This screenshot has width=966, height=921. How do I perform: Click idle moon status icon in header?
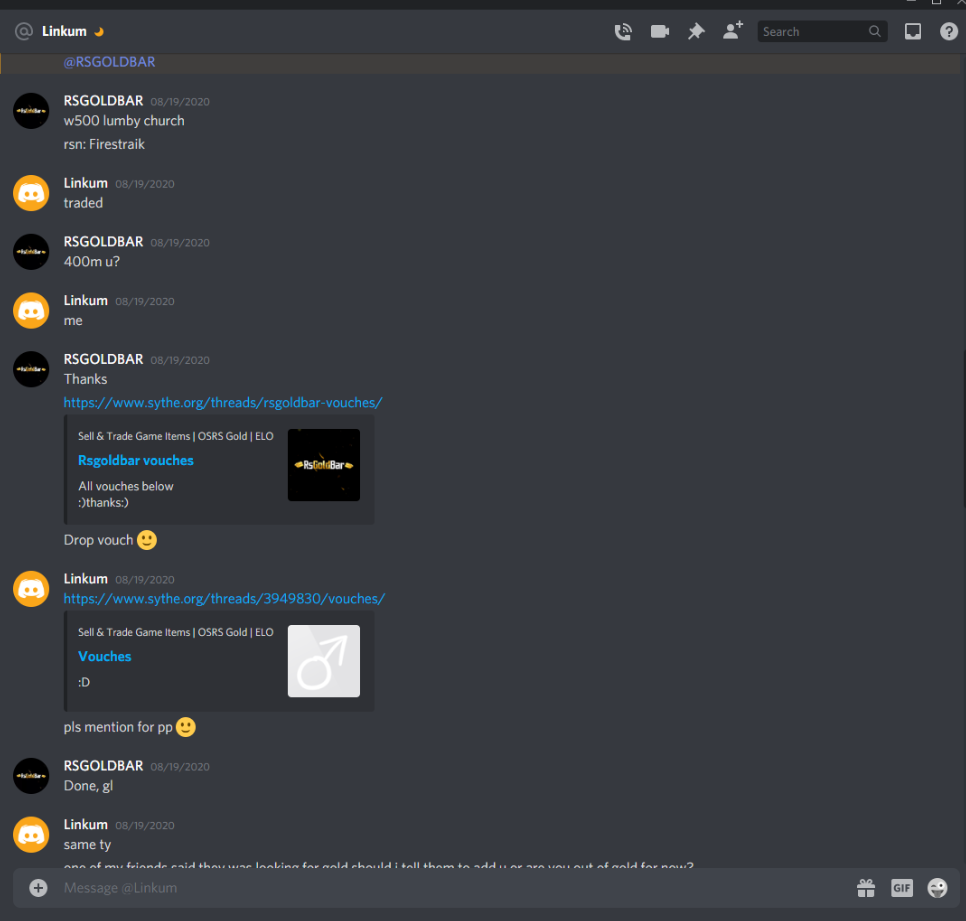[99, 31]
